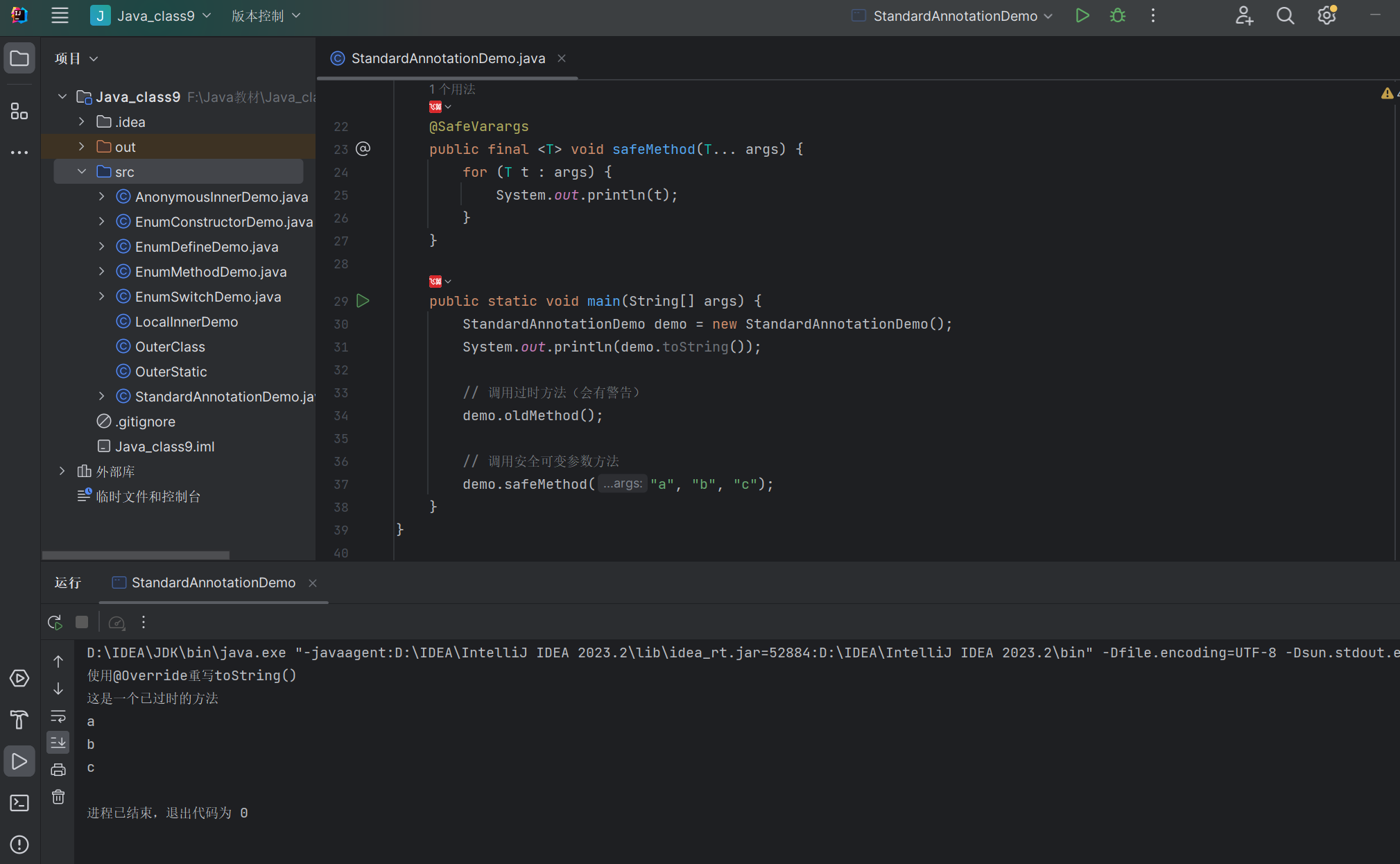This screenshot has width=1400, height=864.
Task: Collapse the src folder node
Action: 82,171
